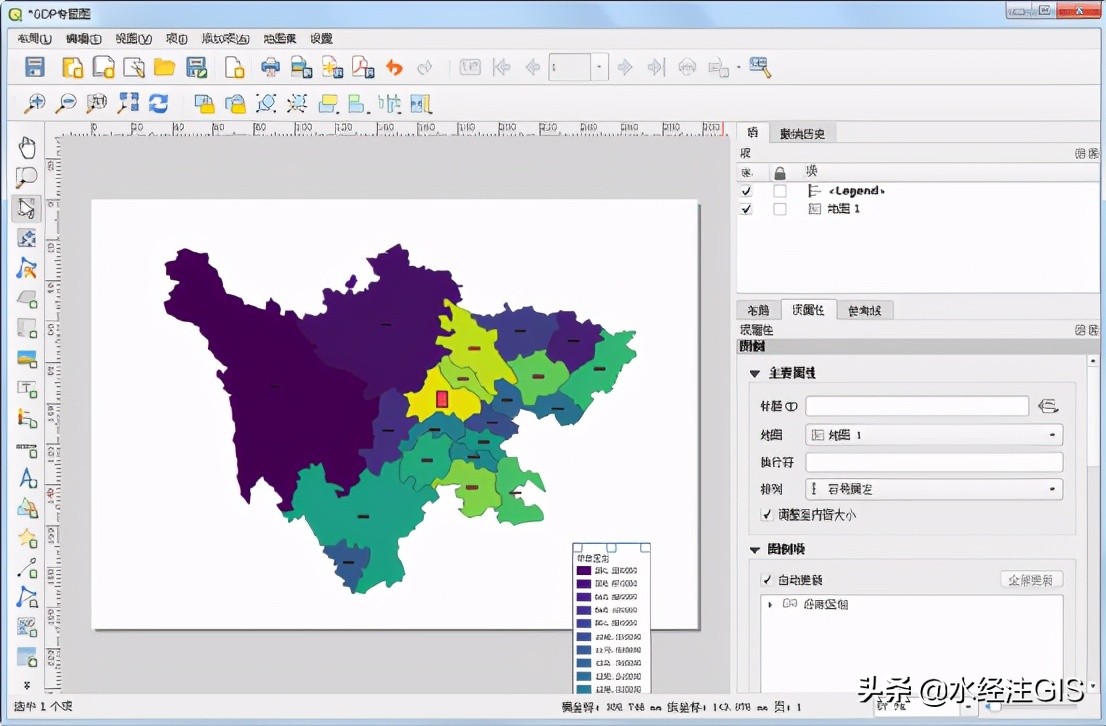Click the Refresh View icon
This screenshot has height=726, width=1106.
coord(159,104)
